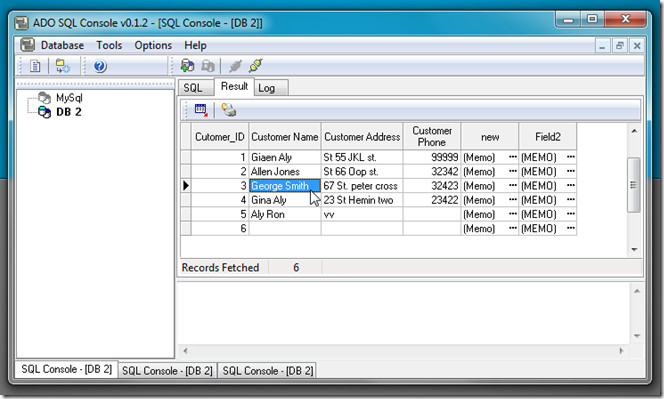Click the phone cell 99999

tap(432, 157)
